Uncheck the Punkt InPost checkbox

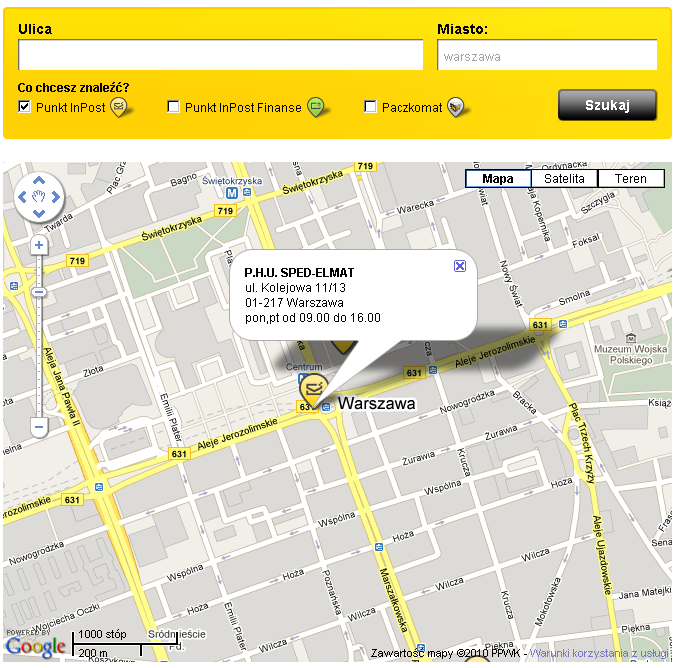(x=25, y=107)
